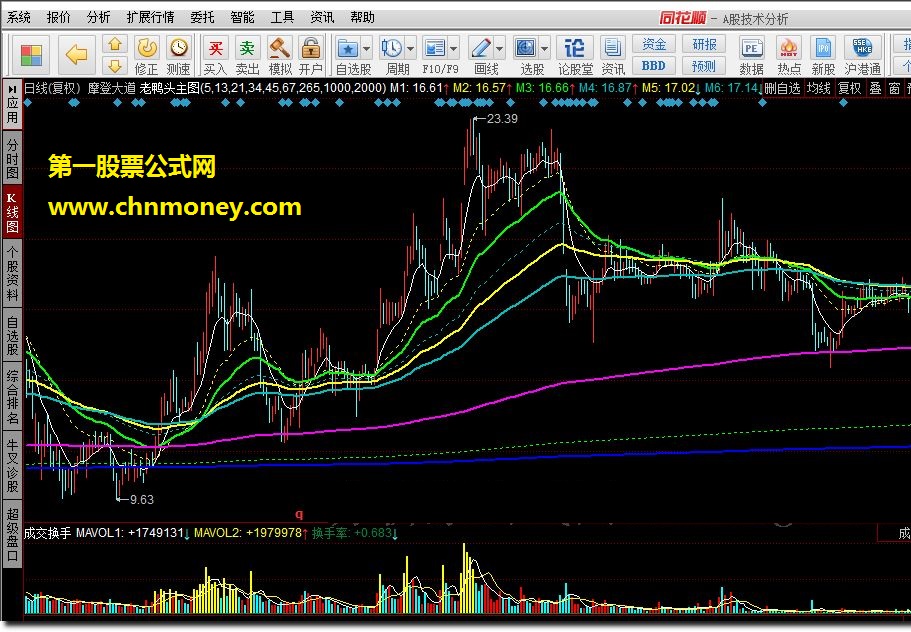Switch to the 分时图 sidebar tab
This screenshot has width=911, height=632.
[12, 158]
